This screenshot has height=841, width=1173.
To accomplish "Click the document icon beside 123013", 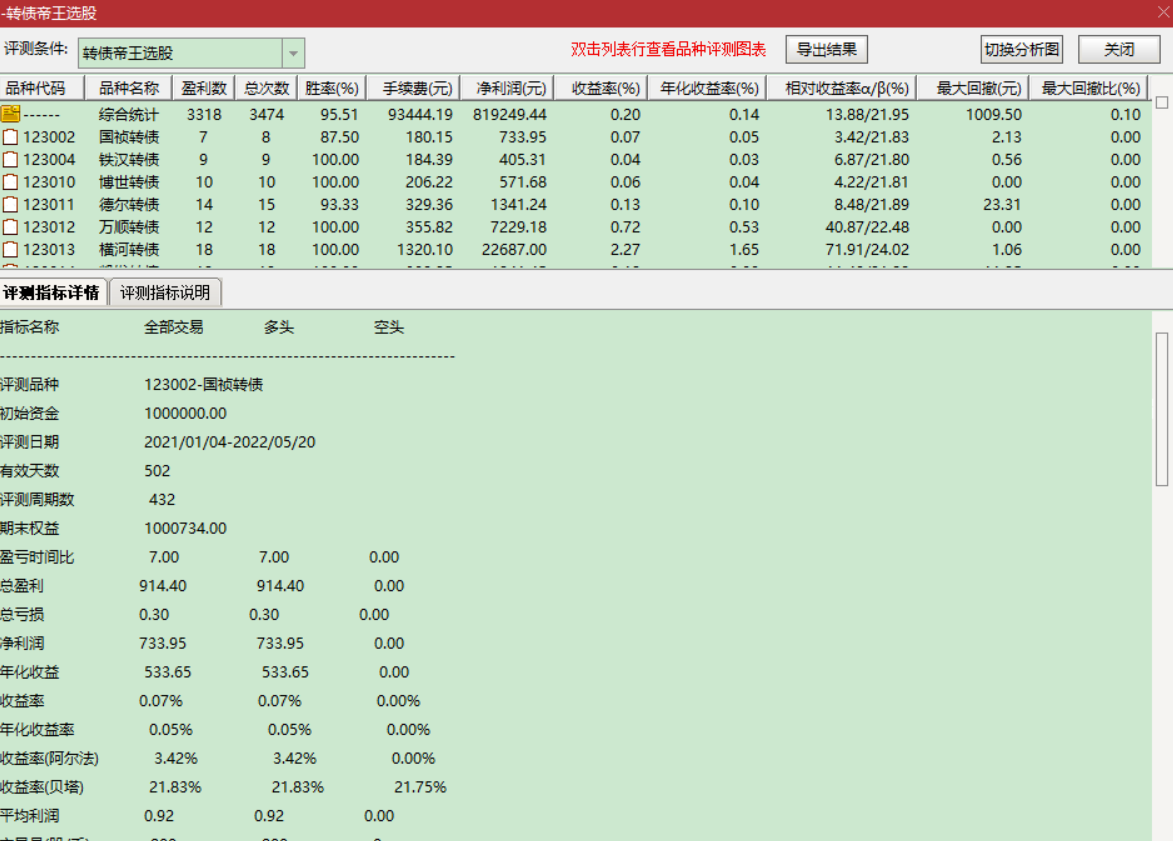I will point(10,249).
